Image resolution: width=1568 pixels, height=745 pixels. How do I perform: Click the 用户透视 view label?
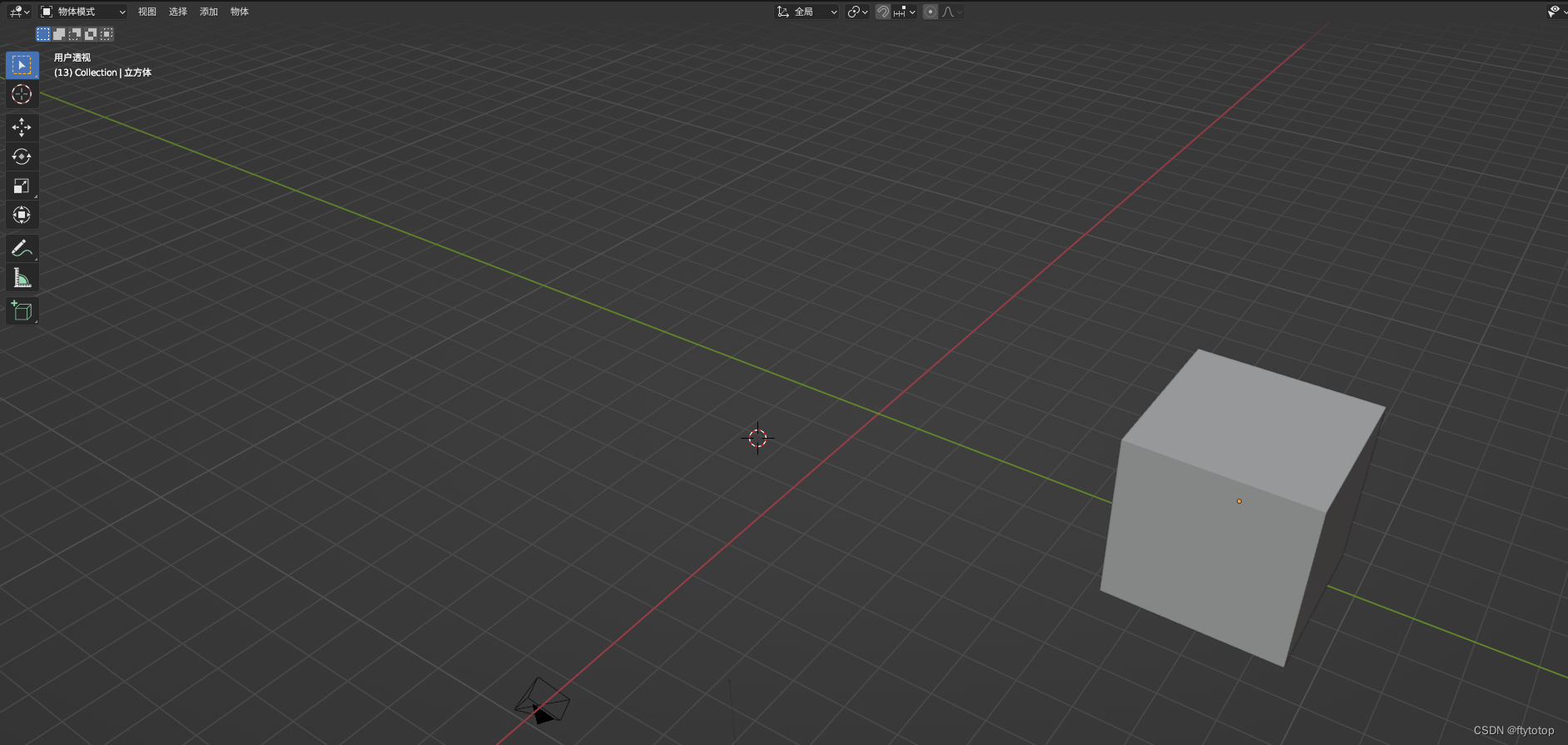click(72, 57)
